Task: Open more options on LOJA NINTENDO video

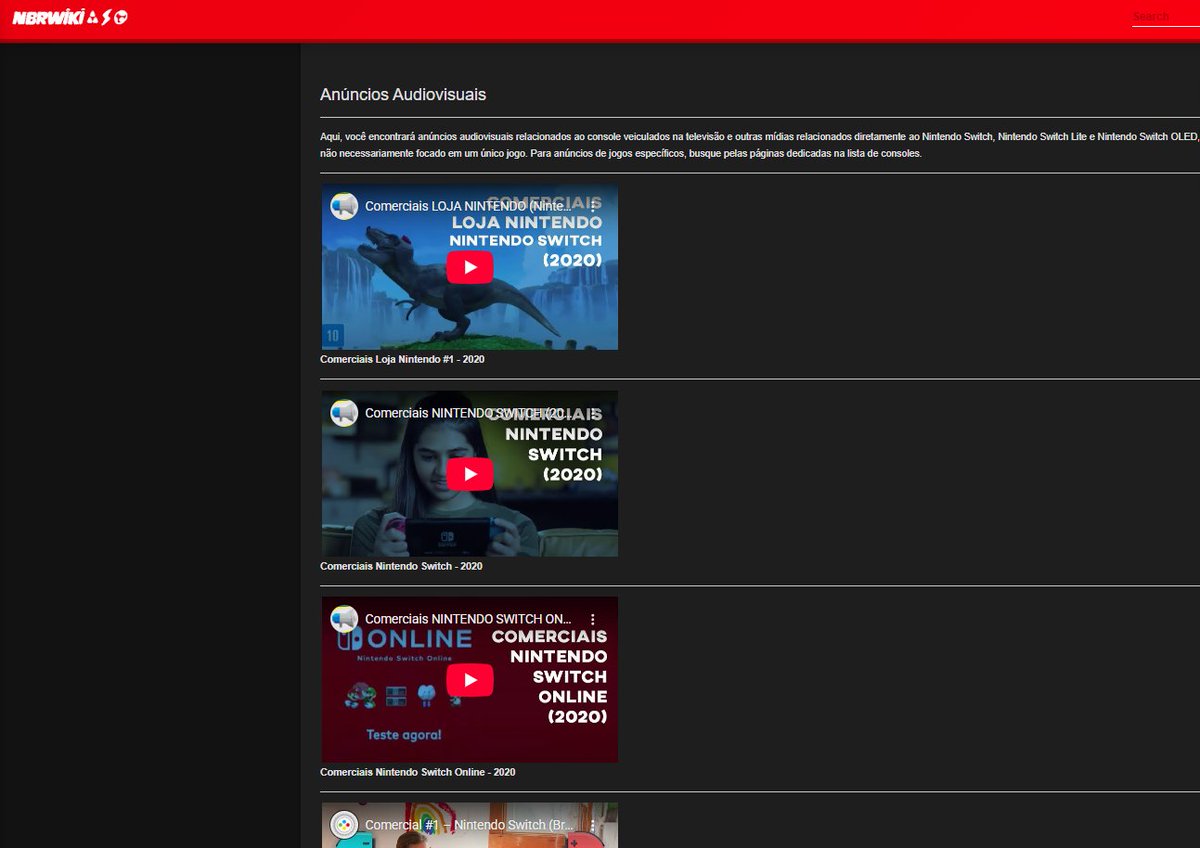Action: point(592,206)
